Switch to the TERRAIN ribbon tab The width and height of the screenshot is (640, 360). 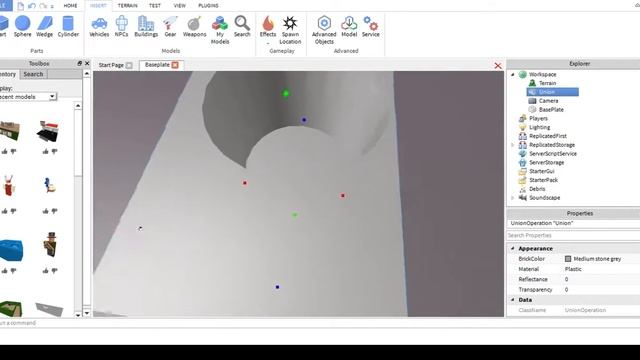tap(128, 6)
